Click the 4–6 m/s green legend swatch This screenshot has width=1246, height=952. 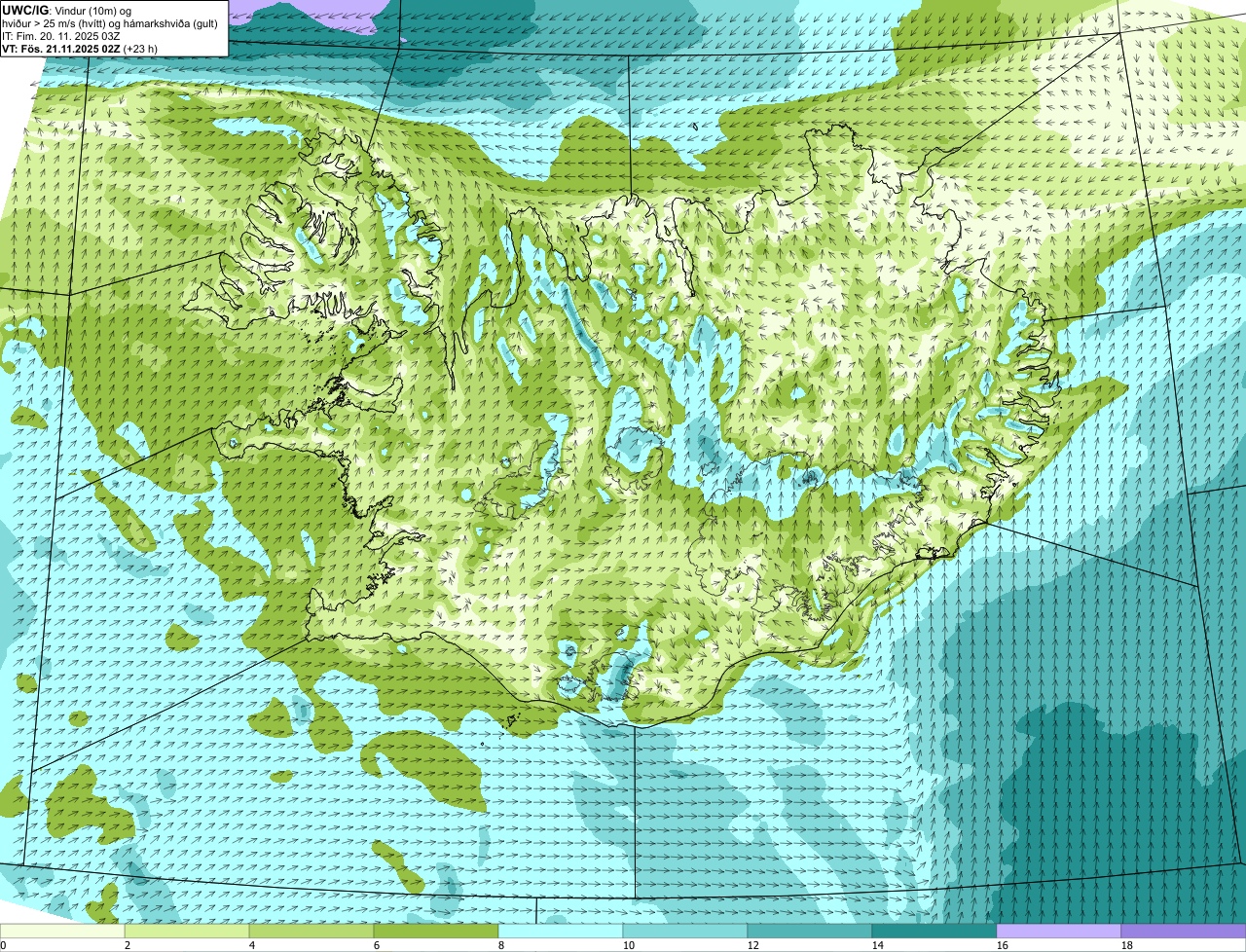[x=311, y=932]
